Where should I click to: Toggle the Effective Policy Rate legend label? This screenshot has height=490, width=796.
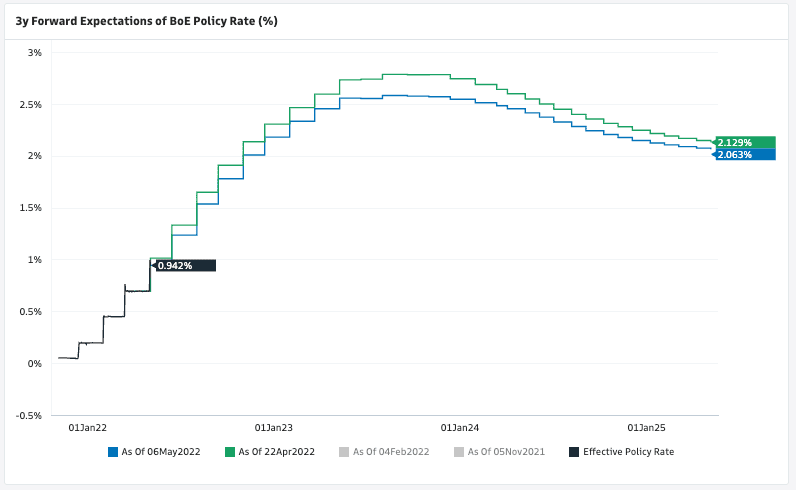(x=628, y=452)
